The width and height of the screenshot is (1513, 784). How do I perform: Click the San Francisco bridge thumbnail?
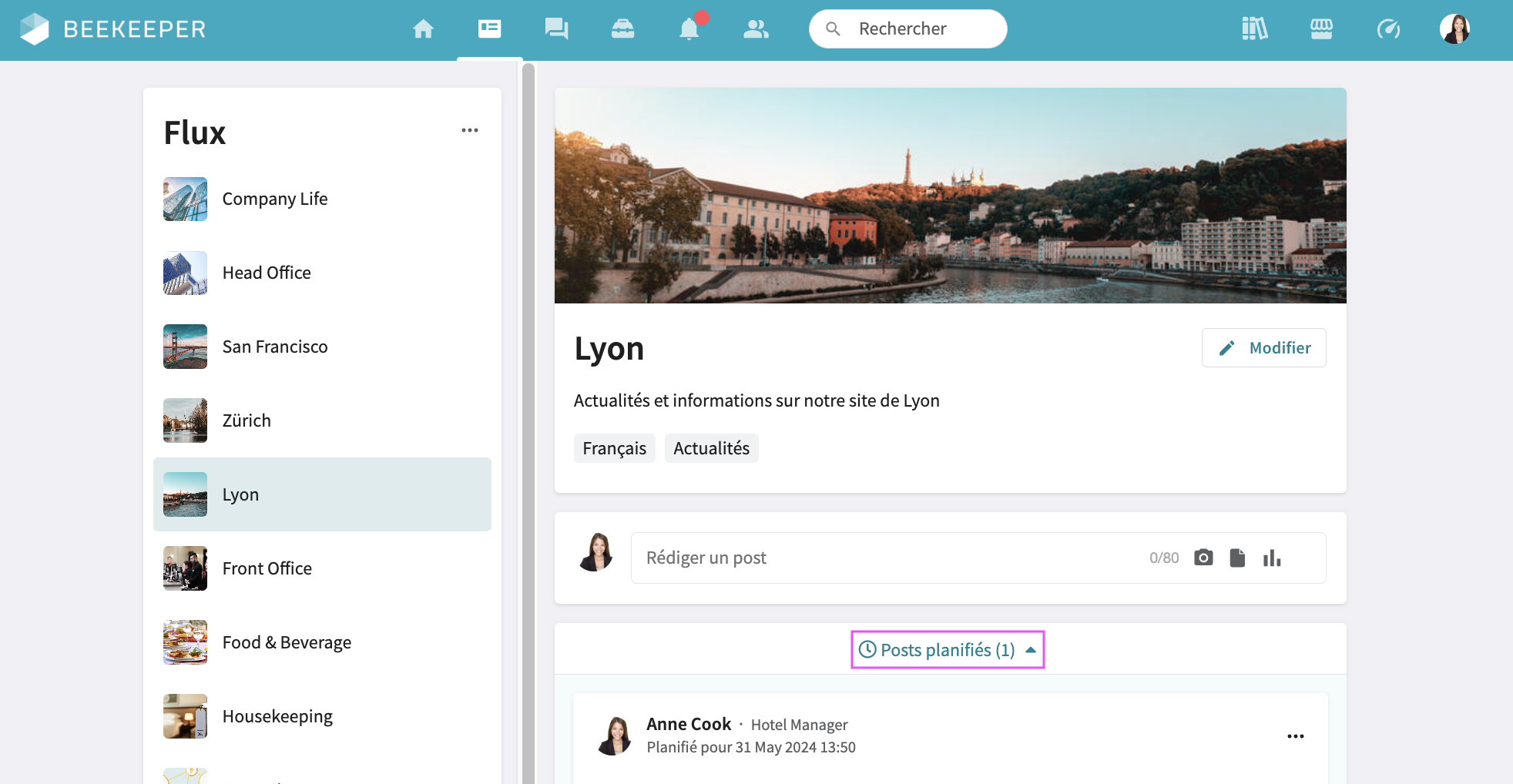(185, 347)
